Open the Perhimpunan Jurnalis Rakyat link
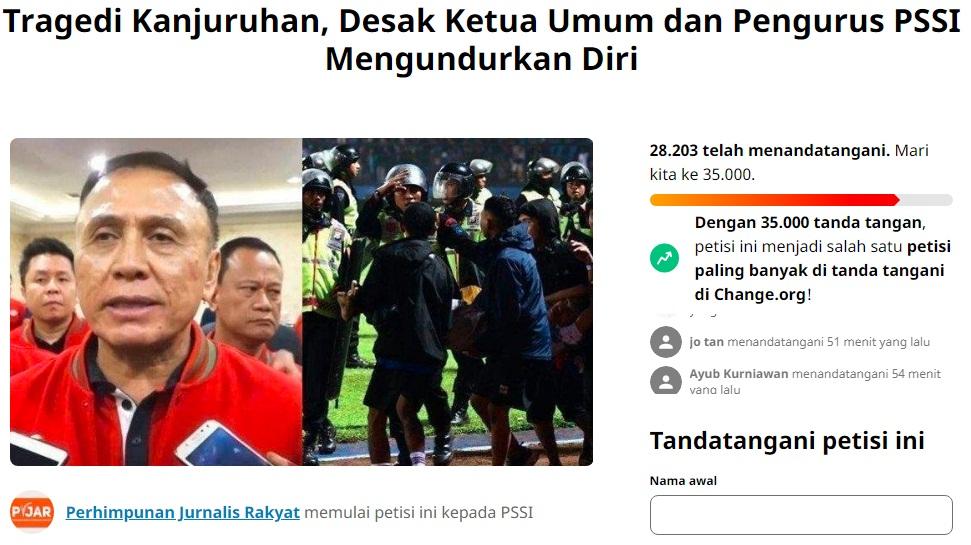Viewport: 971px width, 545px height. 183,513
